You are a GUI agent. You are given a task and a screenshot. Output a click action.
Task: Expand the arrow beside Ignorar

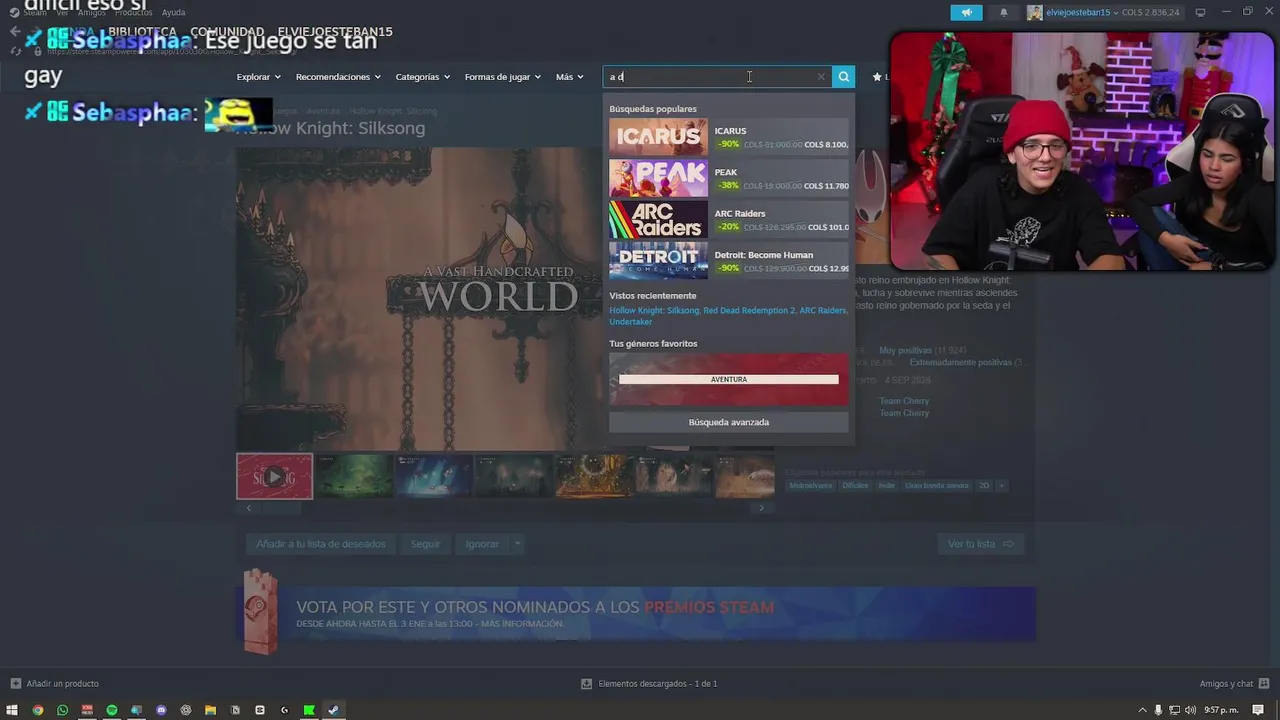(517, 544)
